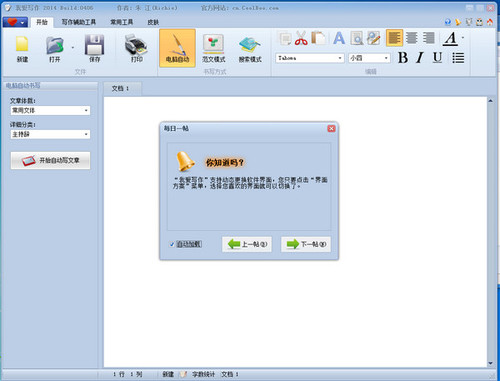Open the red heart application menu

pos(15,22)
